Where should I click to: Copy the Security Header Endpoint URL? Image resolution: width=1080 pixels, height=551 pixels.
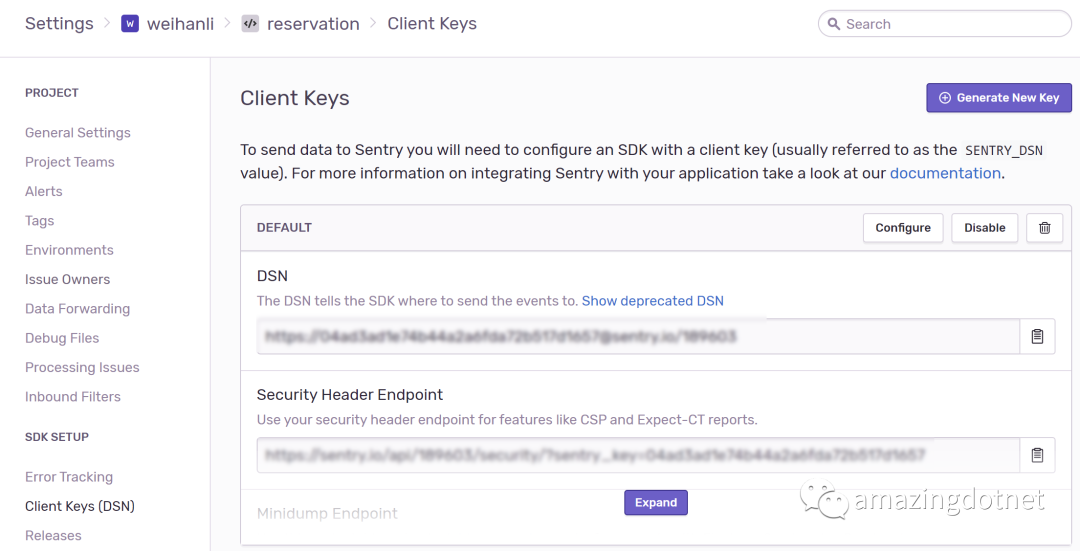tap(1037, 455)
